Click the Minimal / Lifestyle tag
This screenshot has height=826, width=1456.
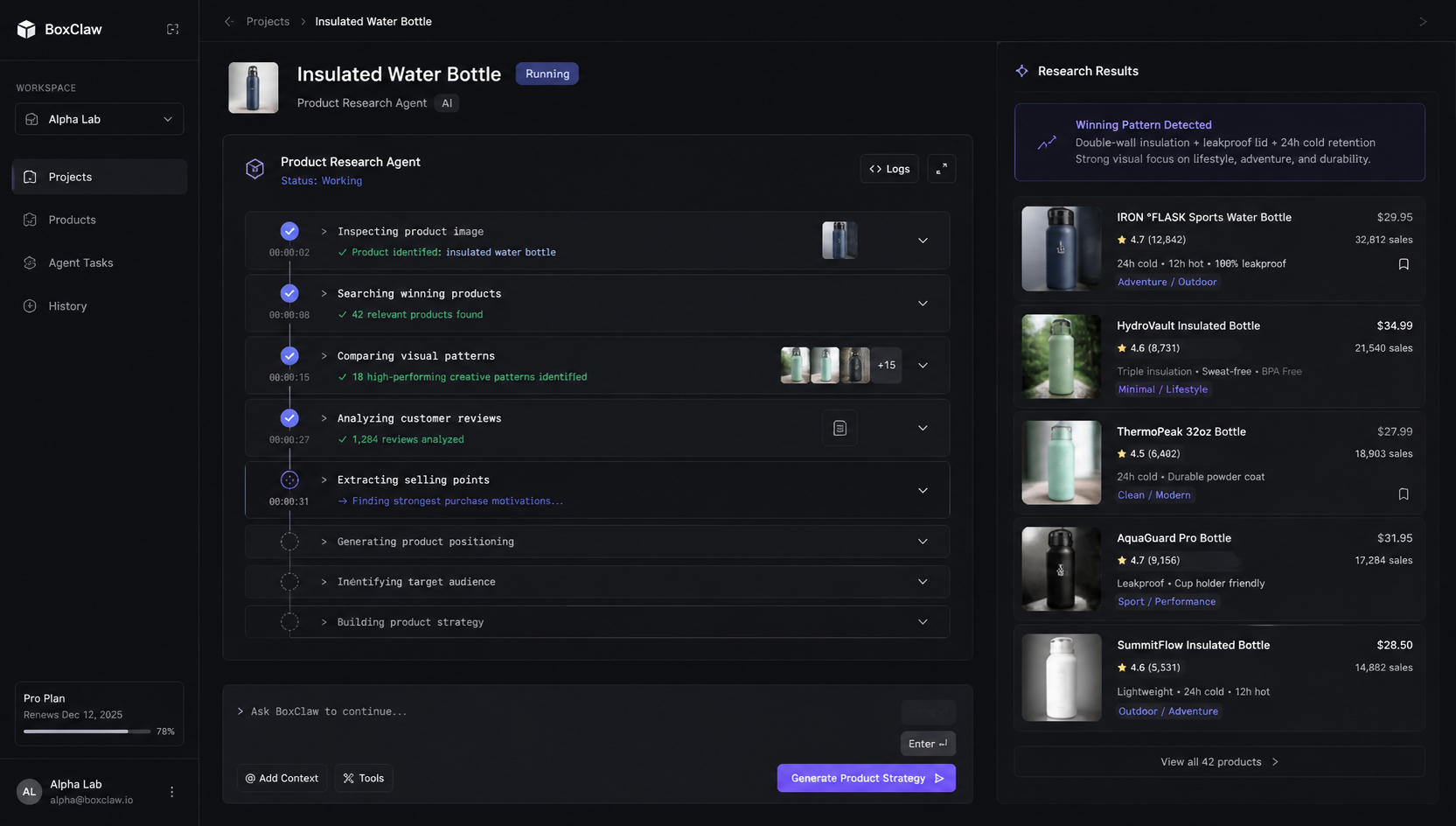(x=1162, y=389)
